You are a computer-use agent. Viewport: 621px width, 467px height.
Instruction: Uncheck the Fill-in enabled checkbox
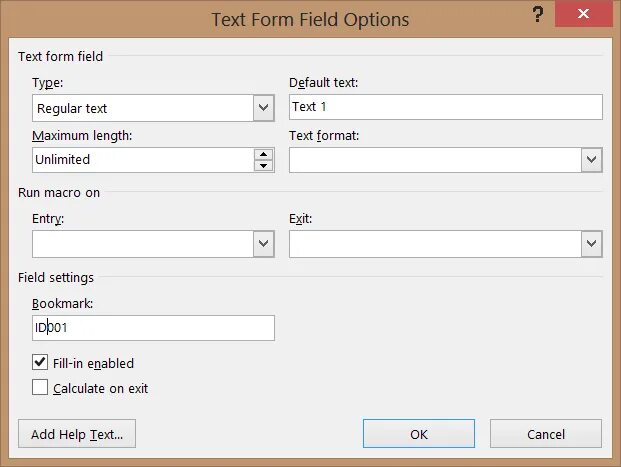point(41,363)
